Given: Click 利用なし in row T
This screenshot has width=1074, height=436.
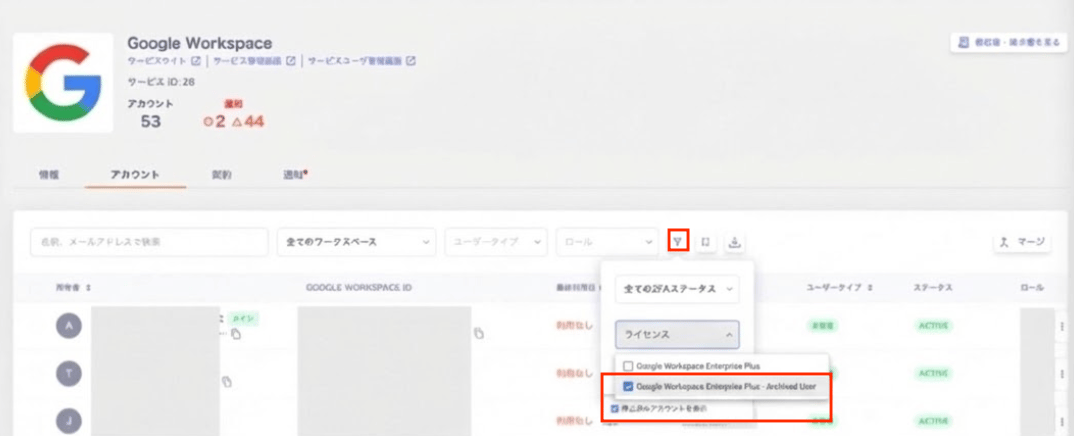Looking at the screenshot, I should click(x=574, y=374).
